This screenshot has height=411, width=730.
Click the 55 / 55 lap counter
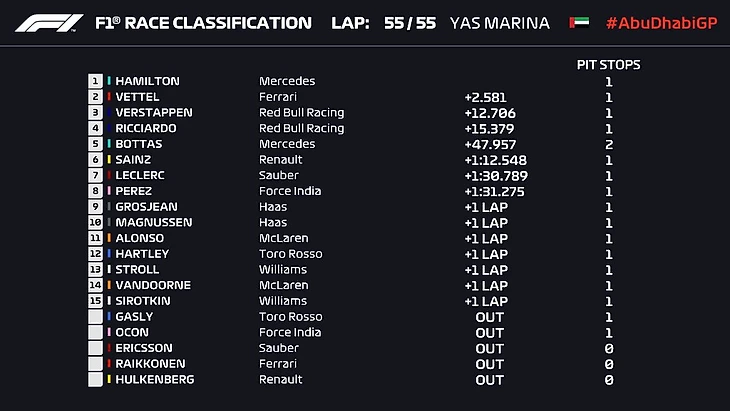(409, 23)
